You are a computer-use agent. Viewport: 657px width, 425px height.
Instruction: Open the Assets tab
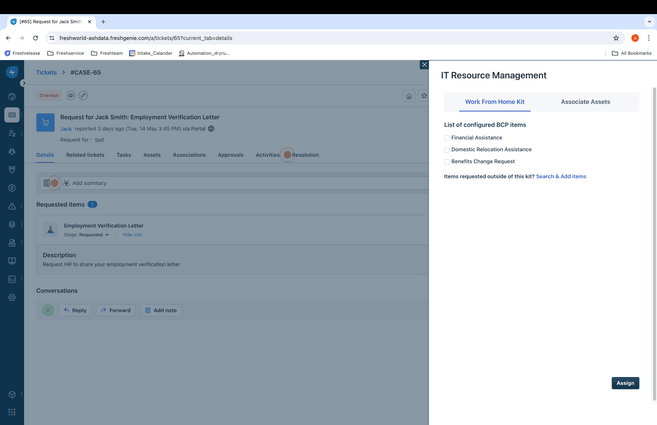click(152, 155)
